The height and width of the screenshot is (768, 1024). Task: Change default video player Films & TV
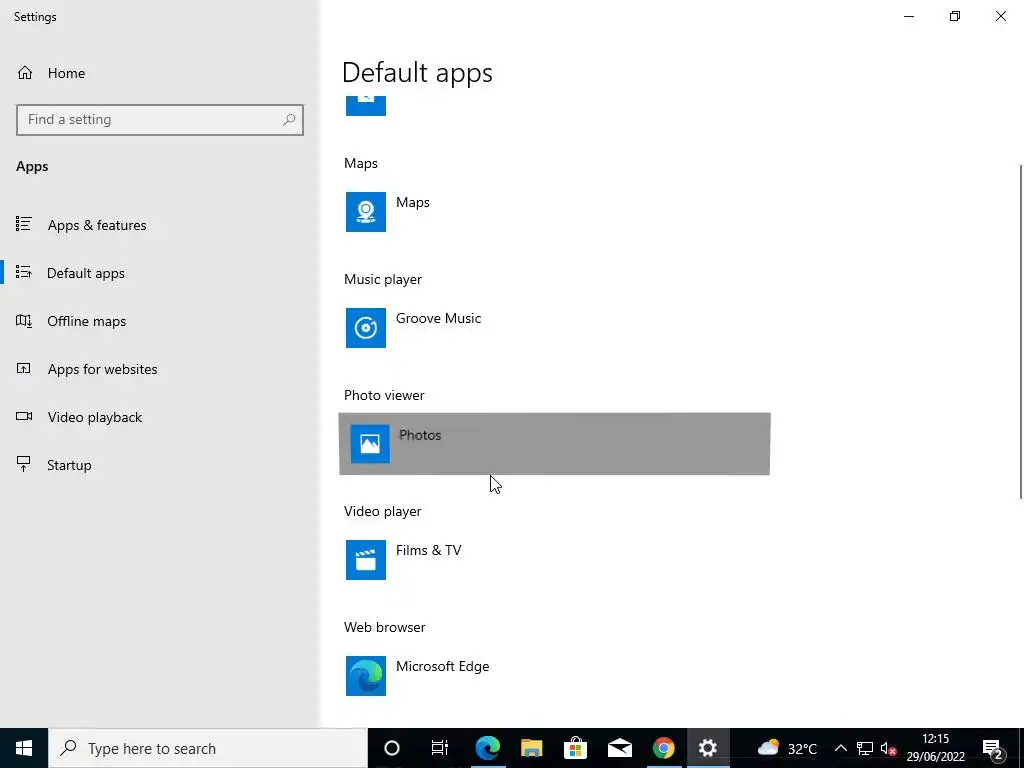[554, 560]
